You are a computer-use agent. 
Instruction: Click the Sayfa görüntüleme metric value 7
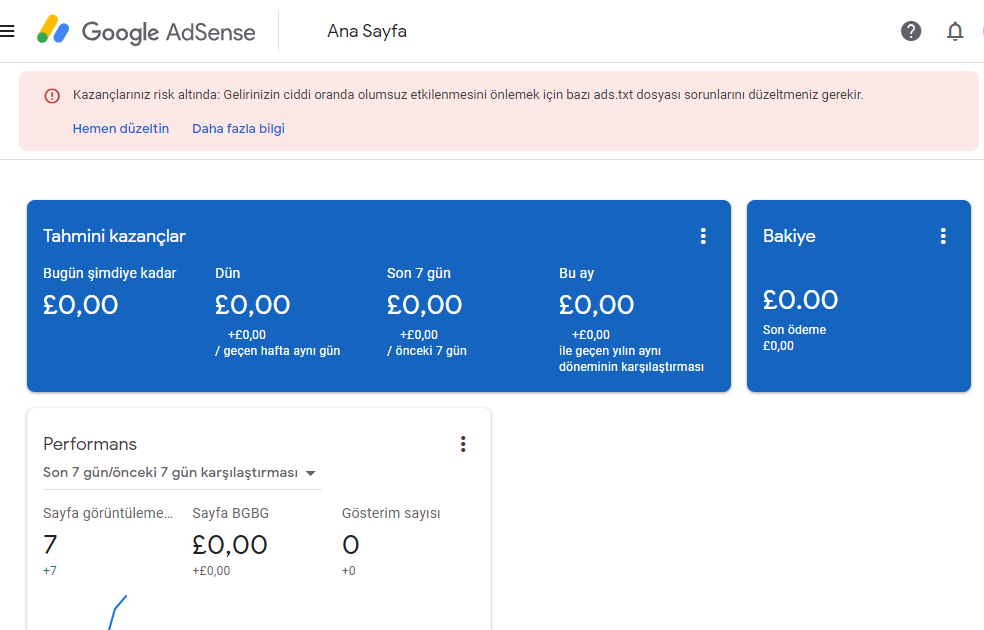pos(50,545)
